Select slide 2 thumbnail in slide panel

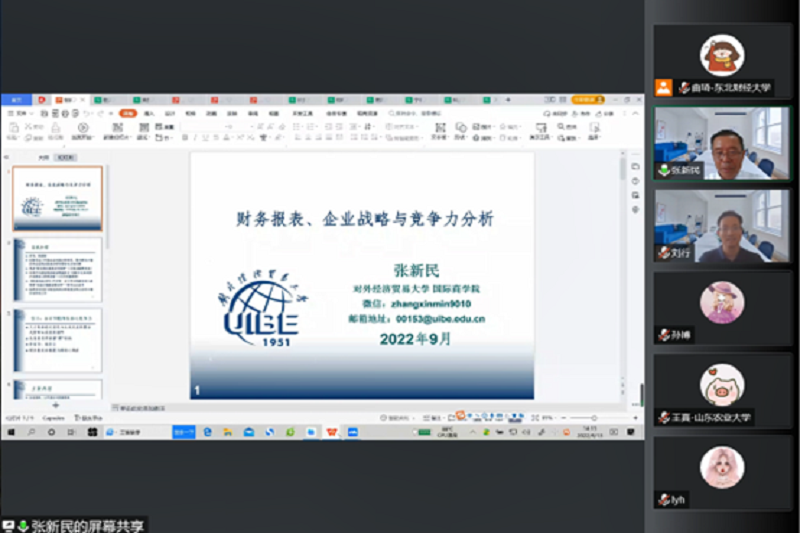pos(58,268)
